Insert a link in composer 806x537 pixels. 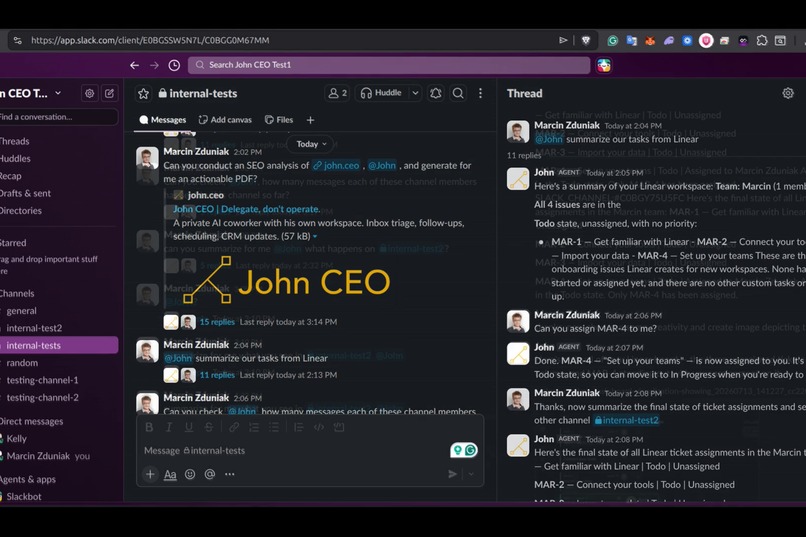pos(234,427)
